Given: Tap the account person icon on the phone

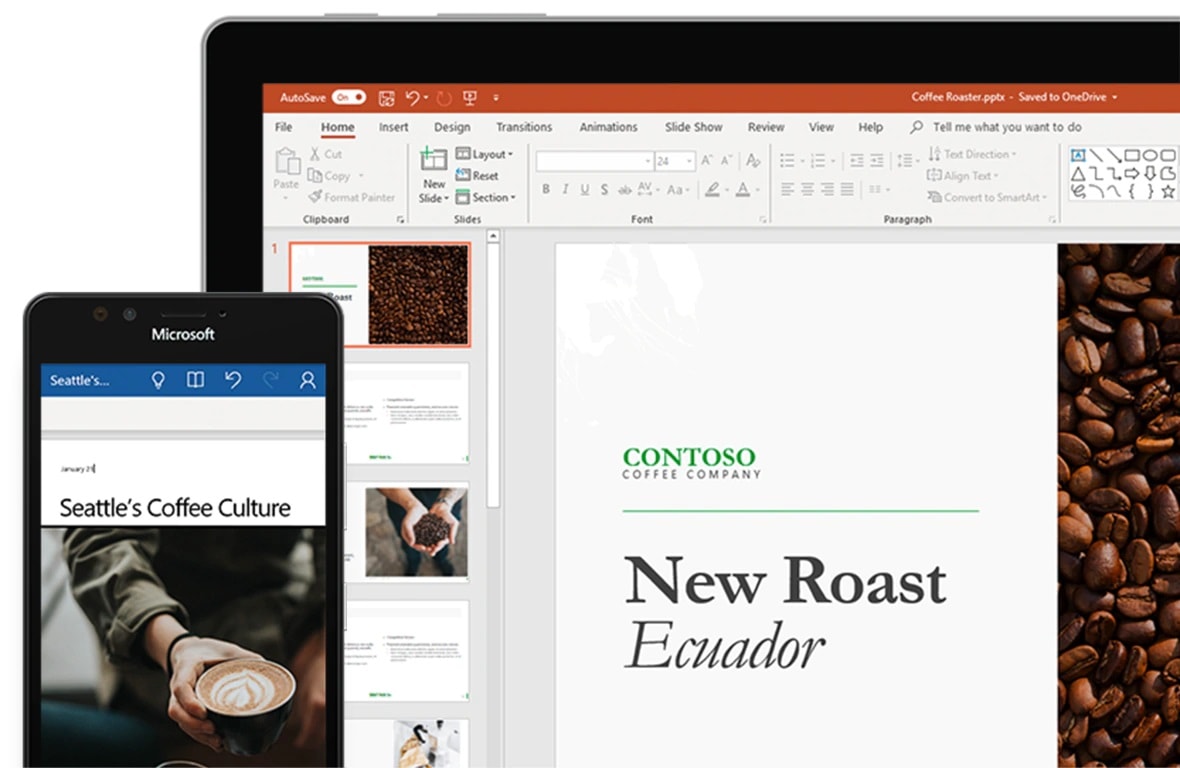Looking at the screenshot, I should [x=308, y=380].
